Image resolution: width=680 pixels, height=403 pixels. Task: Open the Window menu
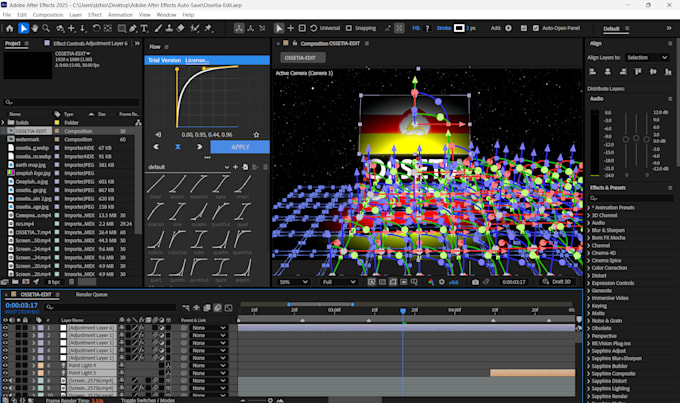(x=166, y=15)
